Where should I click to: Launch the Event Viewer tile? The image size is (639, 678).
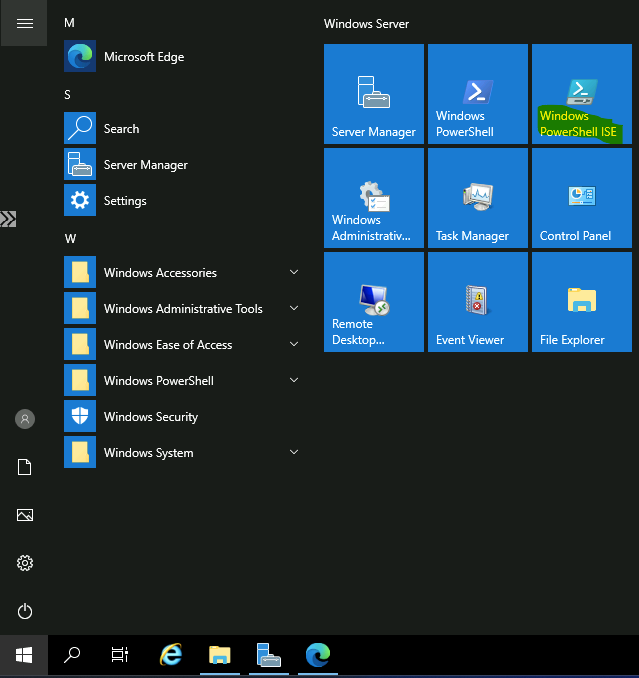[478, 302]
